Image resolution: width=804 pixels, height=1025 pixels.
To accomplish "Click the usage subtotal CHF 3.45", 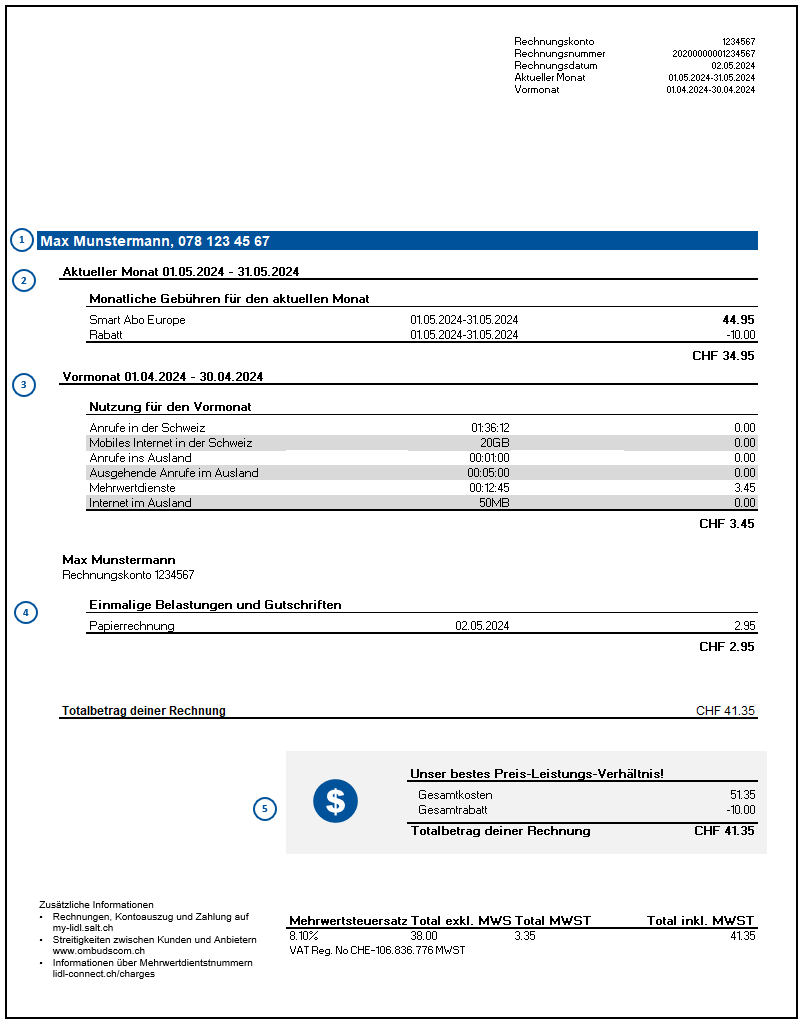I will [727, 524].
